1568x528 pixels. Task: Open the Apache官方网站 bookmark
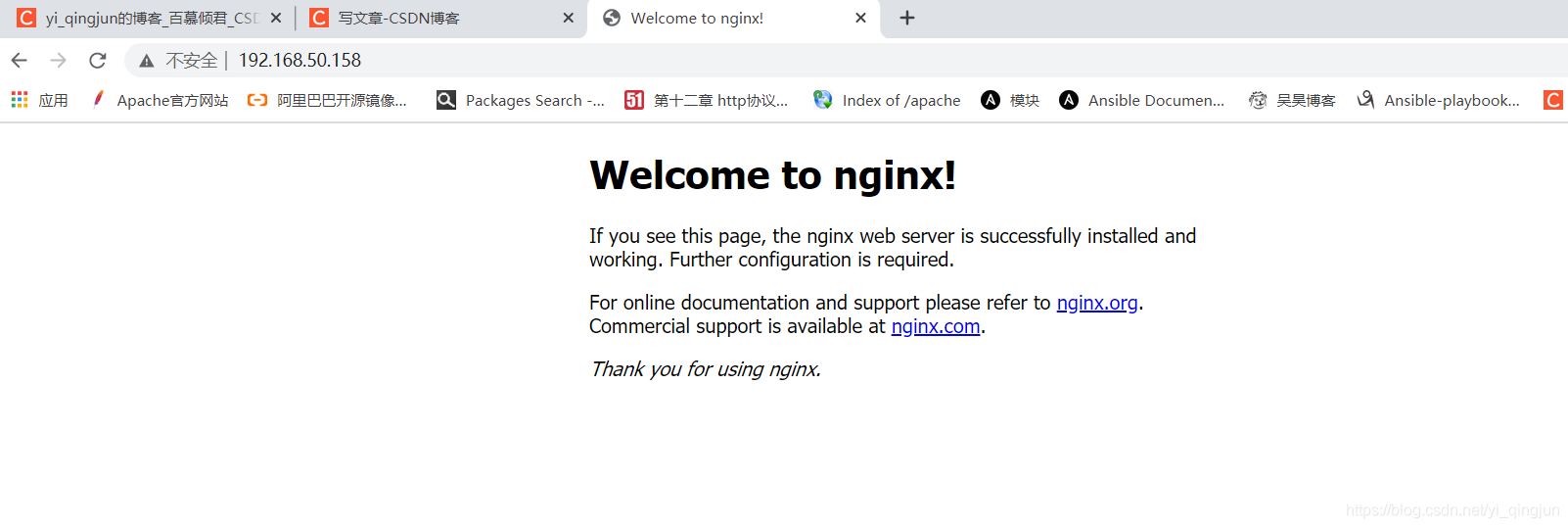[160, 100]
